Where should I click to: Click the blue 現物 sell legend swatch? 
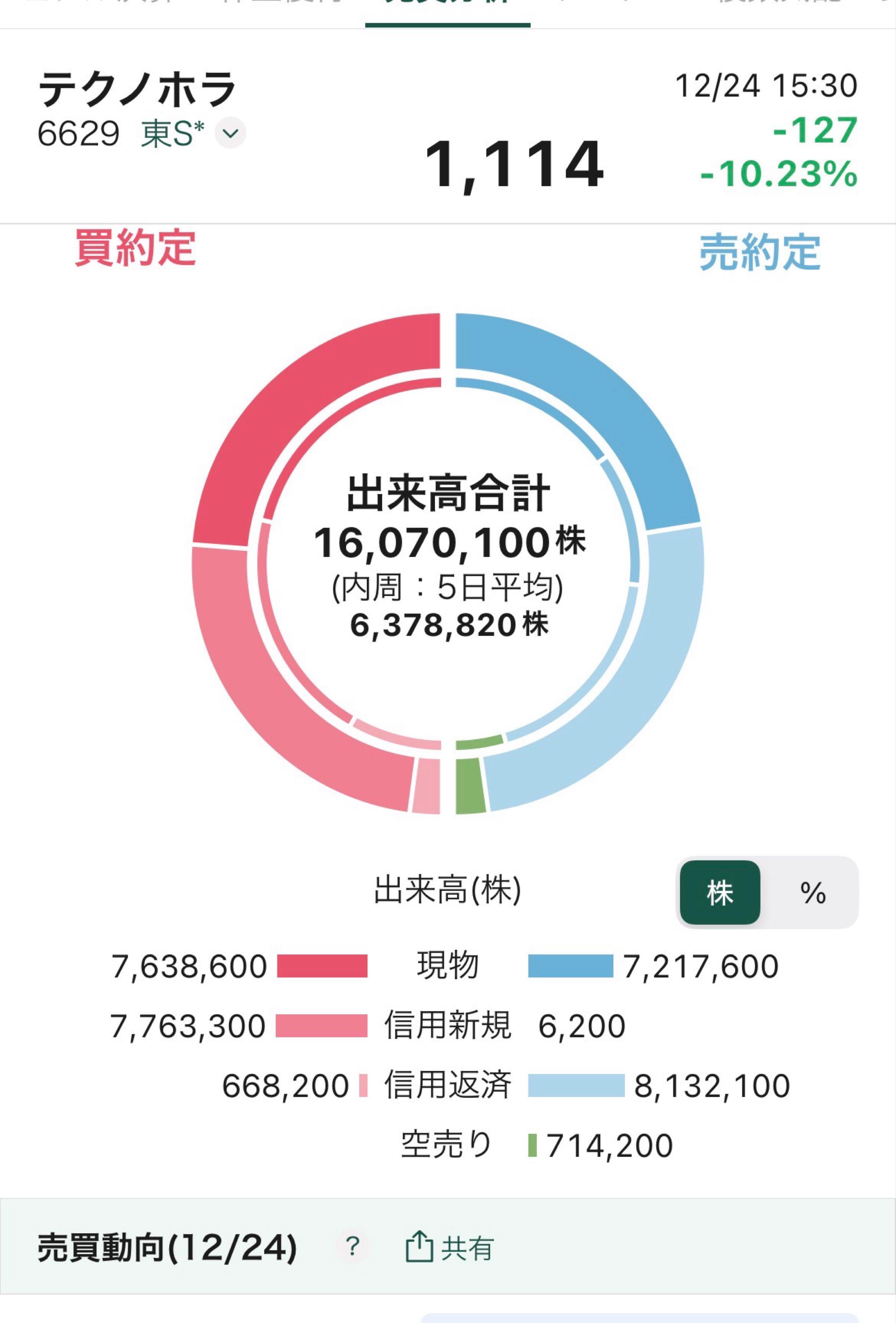click(x=570, y=966)
